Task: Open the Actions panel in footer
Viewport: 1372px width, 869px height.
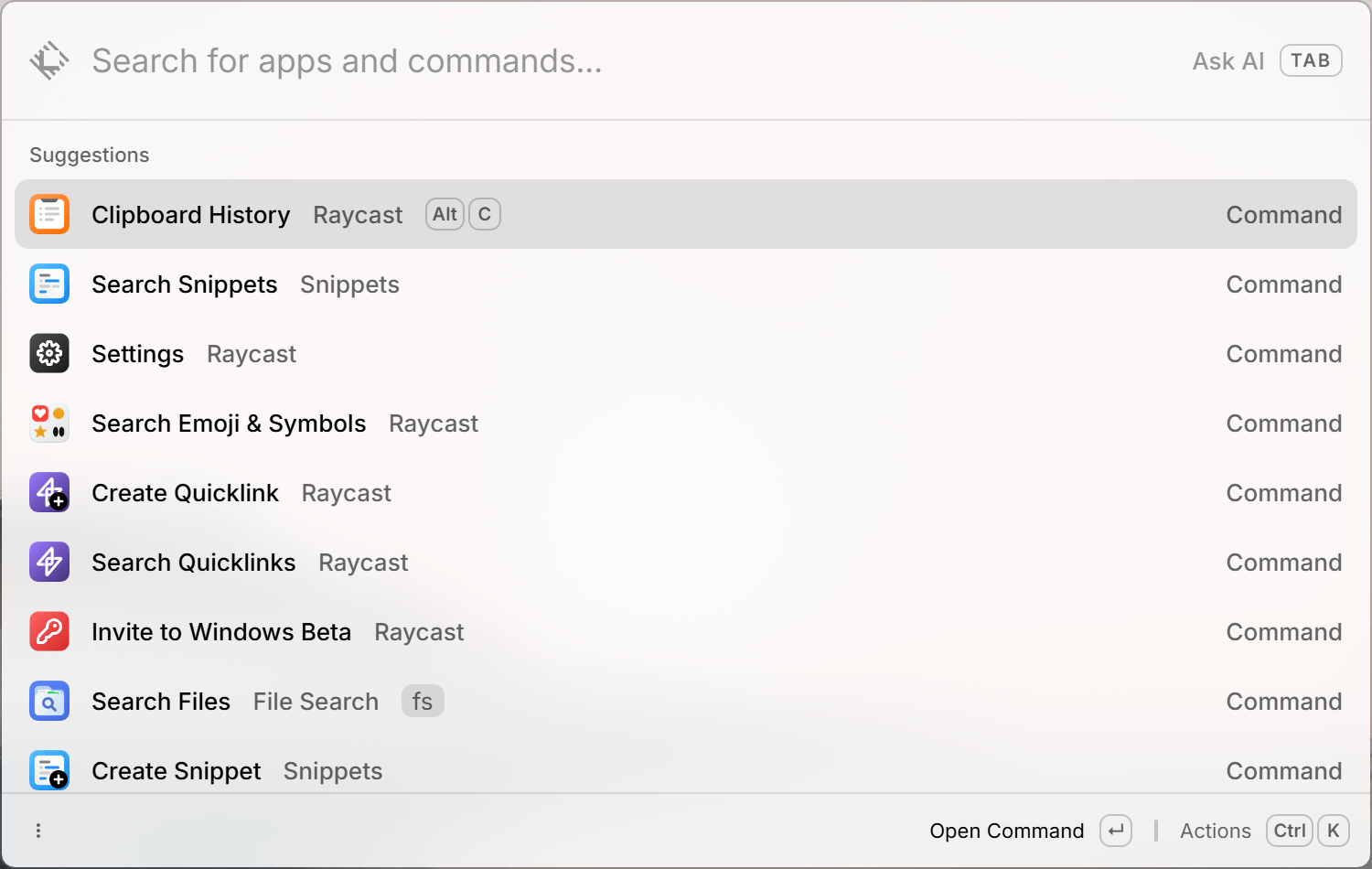Action: point(1215,831)
